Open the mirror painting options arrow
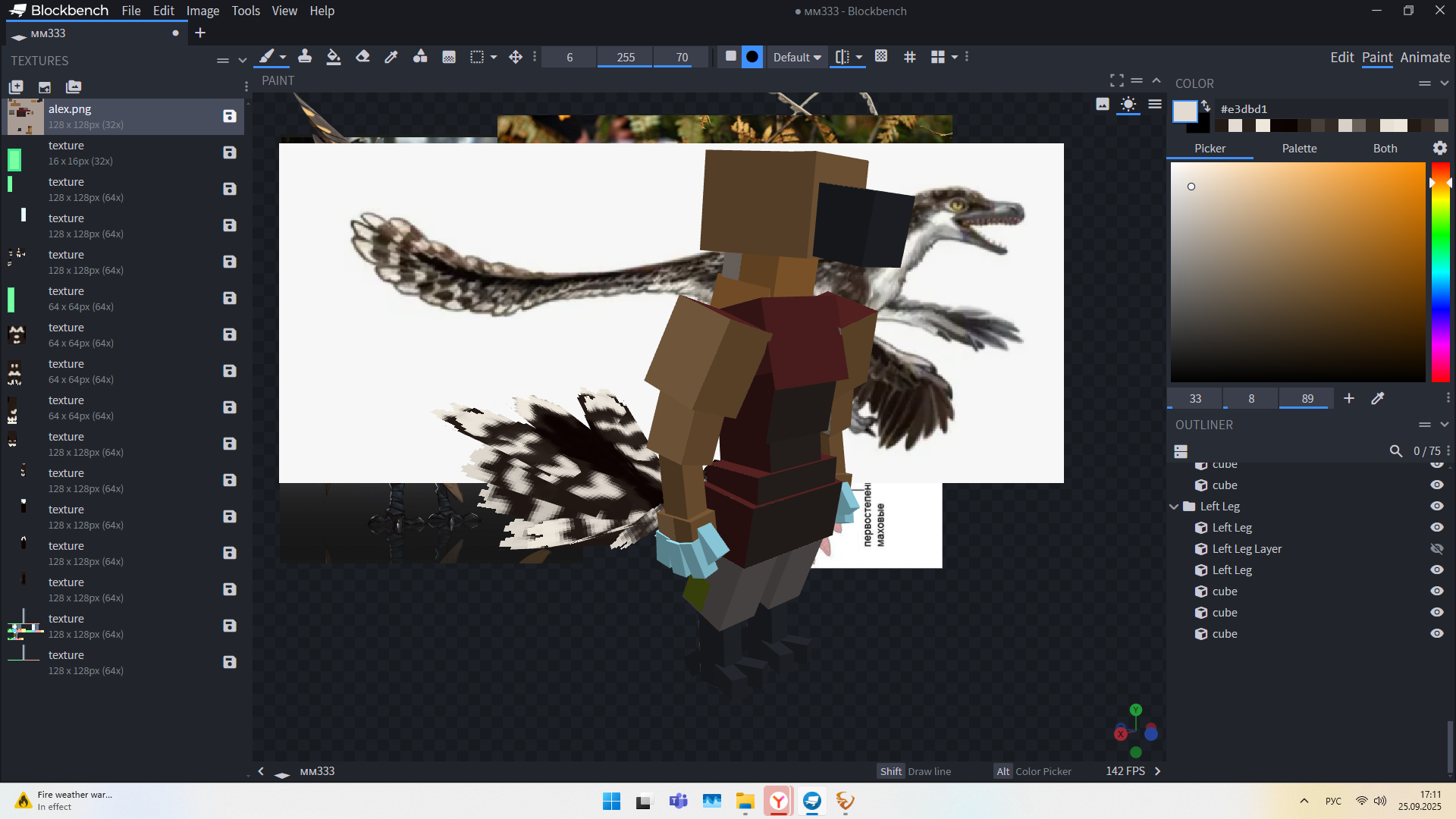 pyautogui.click(x=859, y=57)
